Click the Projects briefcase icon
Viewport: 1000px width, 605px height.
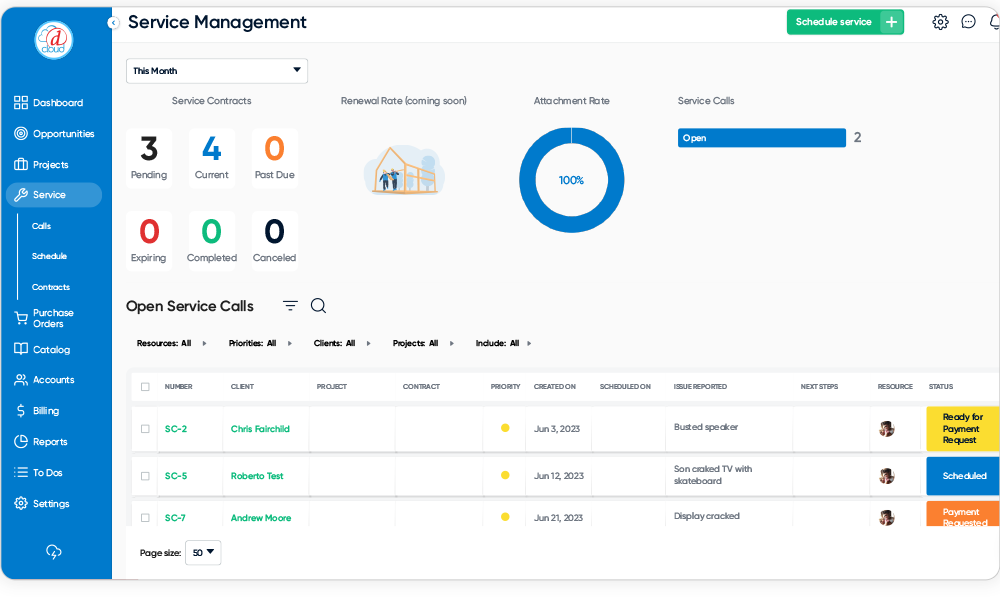(x=21, y=164)
